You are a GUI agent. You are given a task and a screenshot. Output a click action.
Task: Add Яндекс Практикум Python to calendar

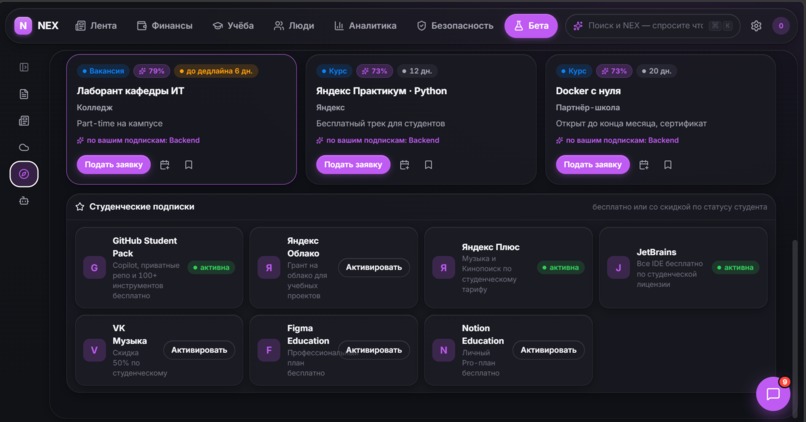coord(405,164)
